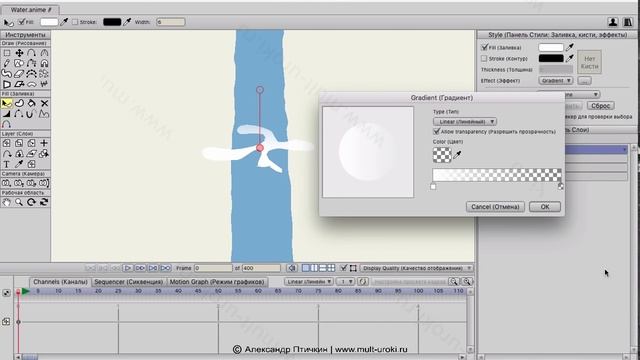Viewport: 640px width, 360px height.
Task: Switch to Channels (Каналы) tab
Action: (60, 282)
